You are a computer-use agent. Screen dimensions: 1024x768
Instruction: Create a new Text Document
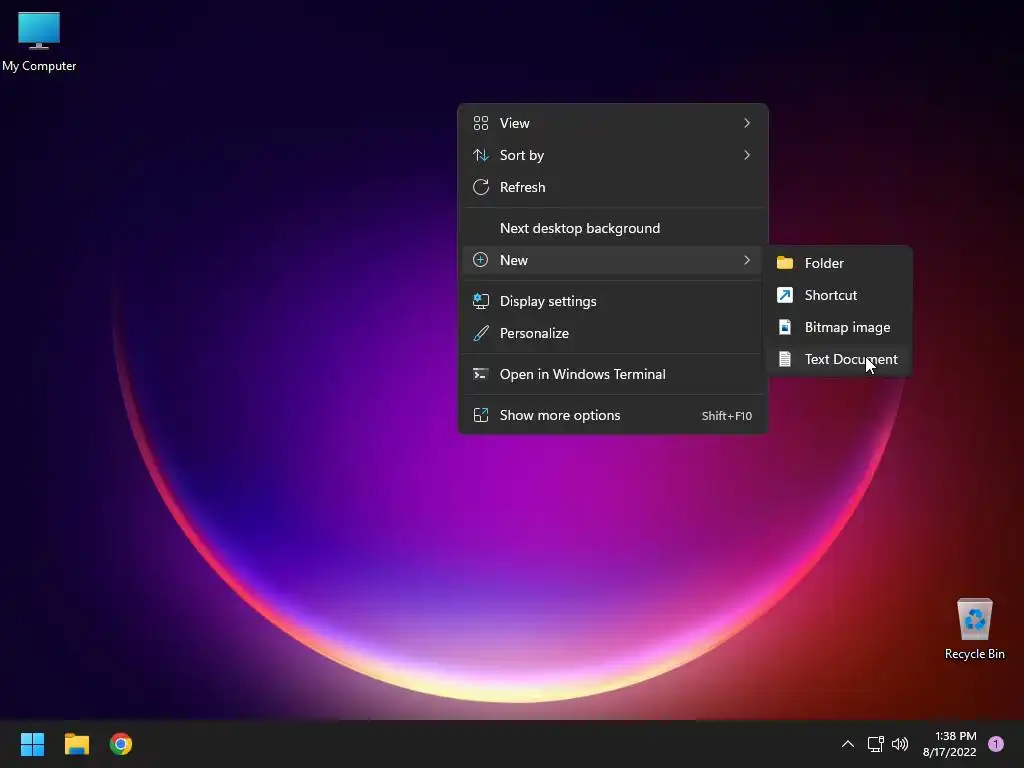click(x=839, y=359)
